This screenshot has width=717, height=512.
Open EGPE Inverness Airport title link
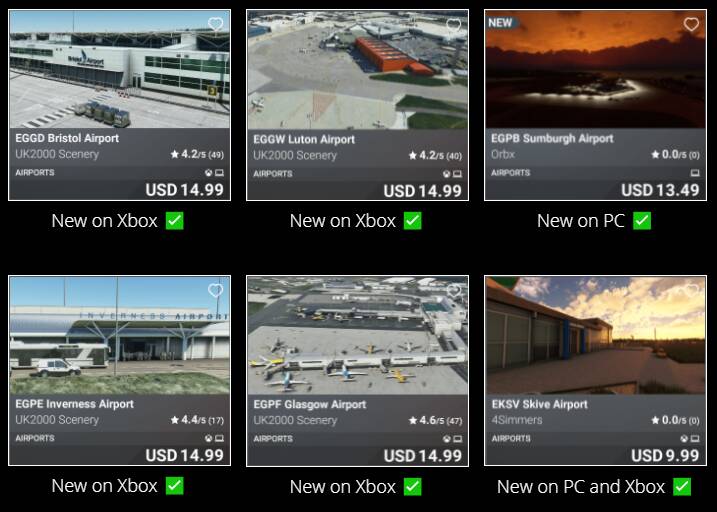click(x=75, y=404)
